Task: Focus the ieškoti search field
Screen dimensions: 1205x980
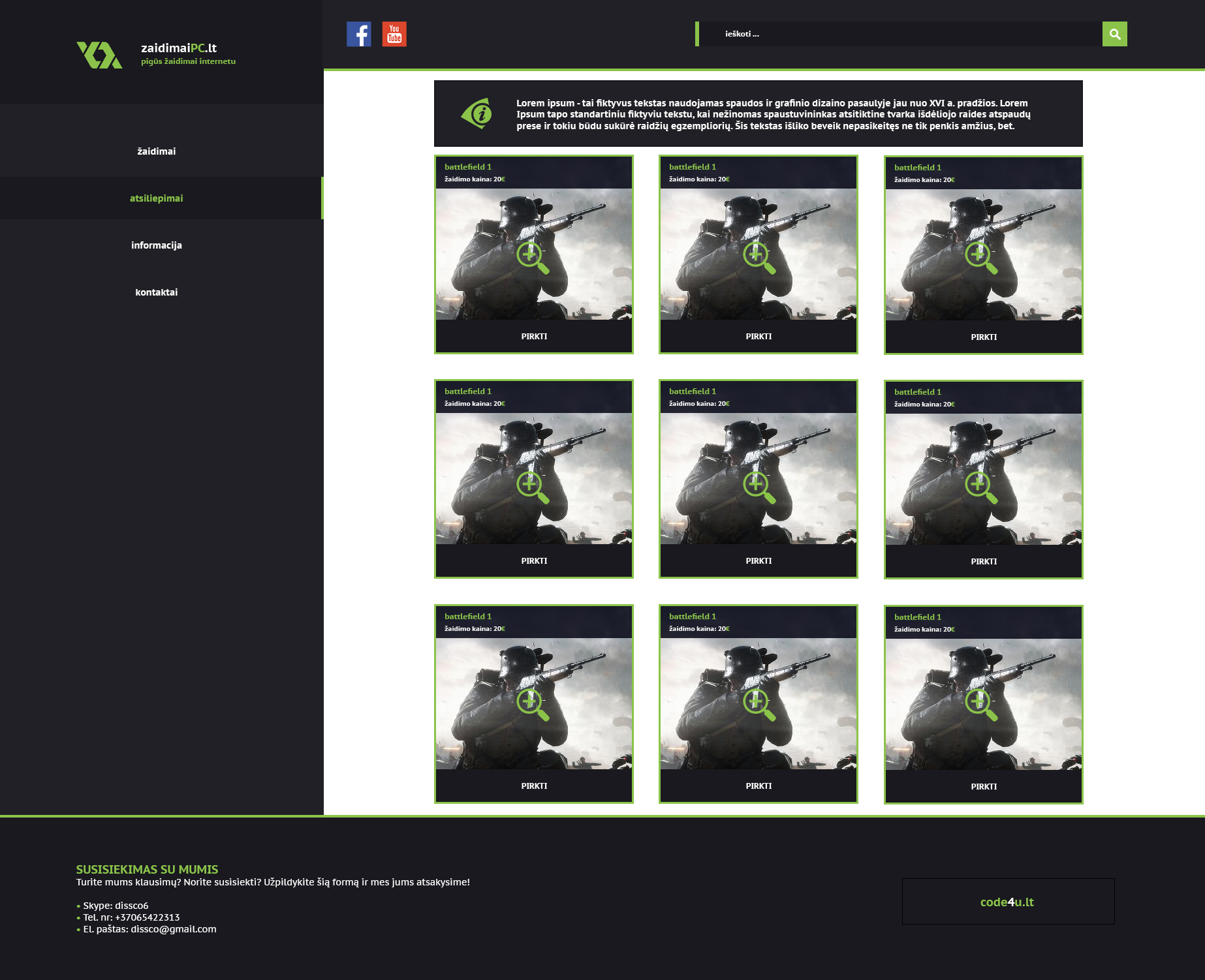Action: tap(900, 34)
